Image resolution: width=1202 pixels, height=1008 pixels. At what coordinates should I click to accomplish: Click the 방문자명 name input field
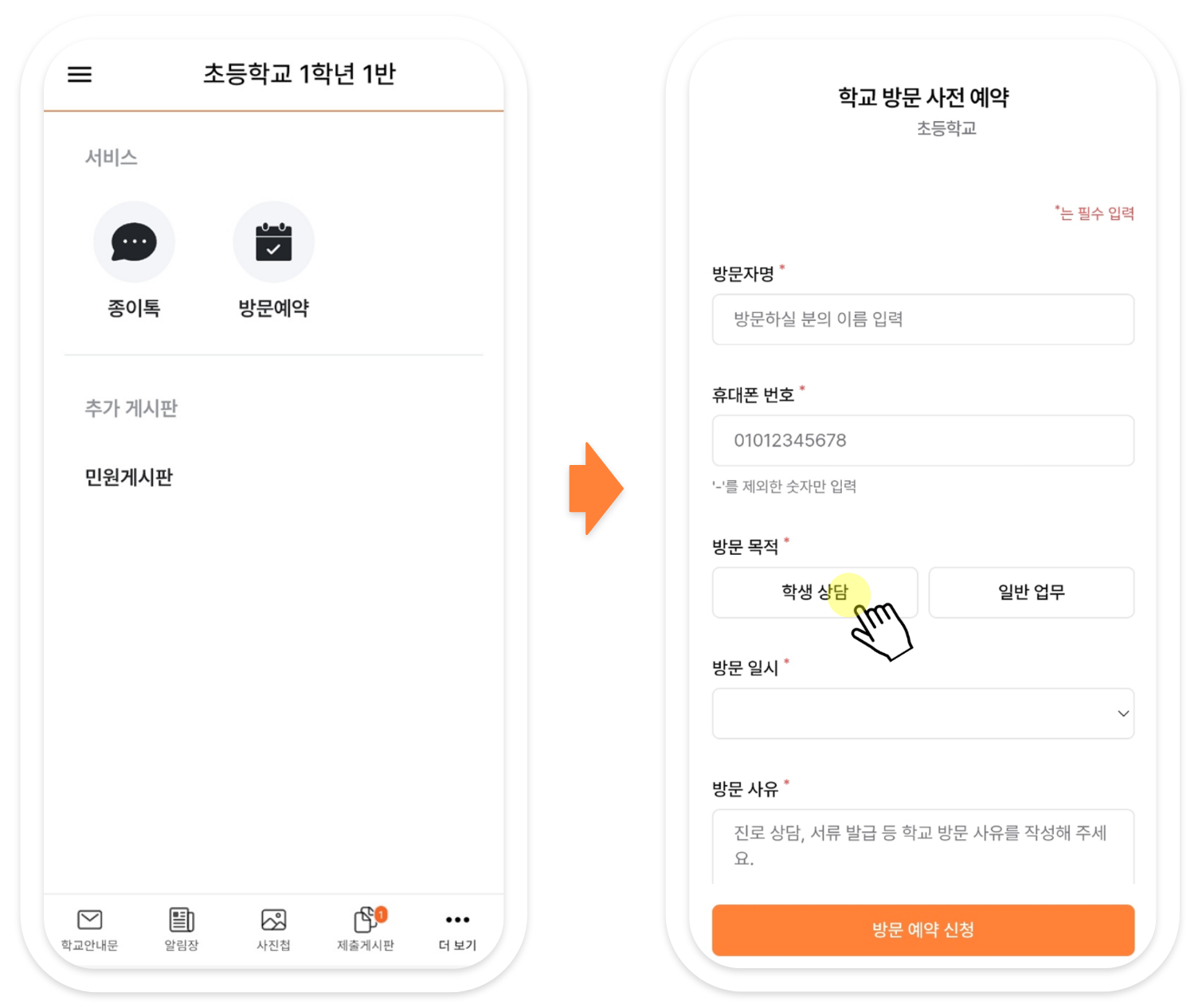pyautogui.click(x=923, y=319)
